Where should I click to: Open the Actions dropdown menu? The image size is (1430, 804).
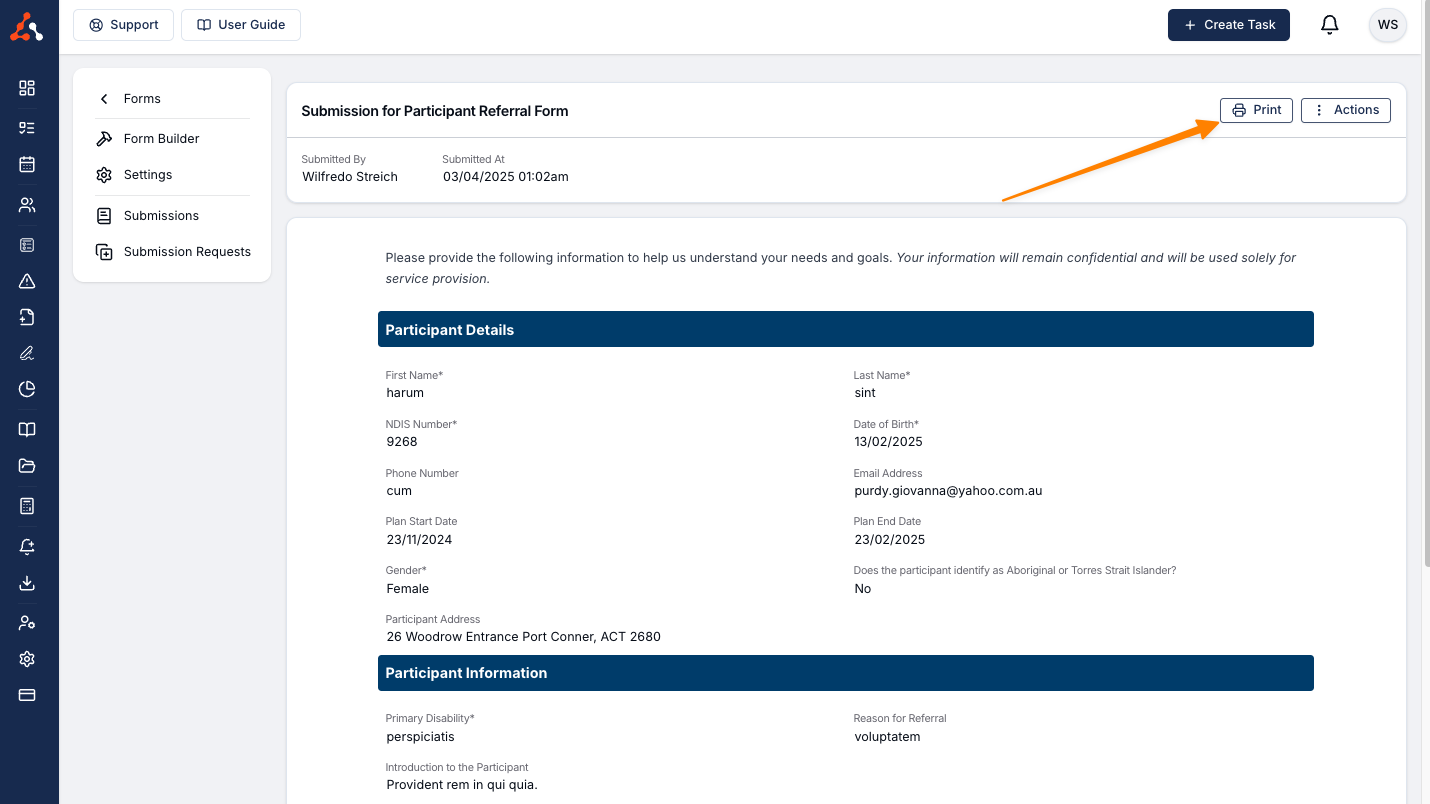(x=1345, y=110)
